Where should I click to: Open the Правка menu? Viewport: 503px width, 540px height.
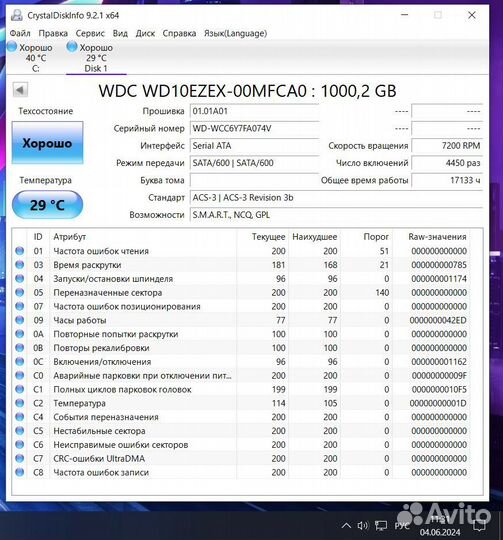(x=53, y=33)
